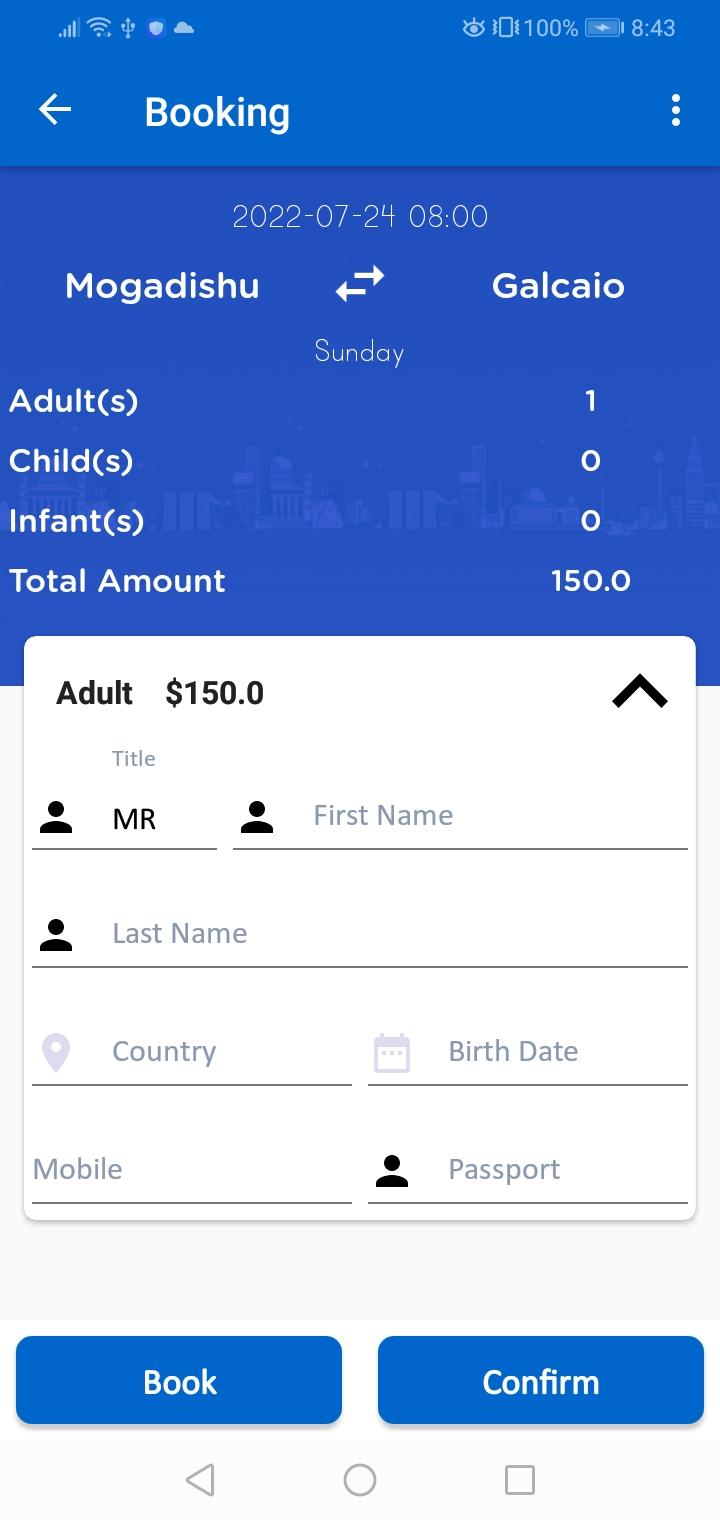Collapse the Adult passenger card chevron
This screenshot has height=1520, width=720.
point(640,692)
